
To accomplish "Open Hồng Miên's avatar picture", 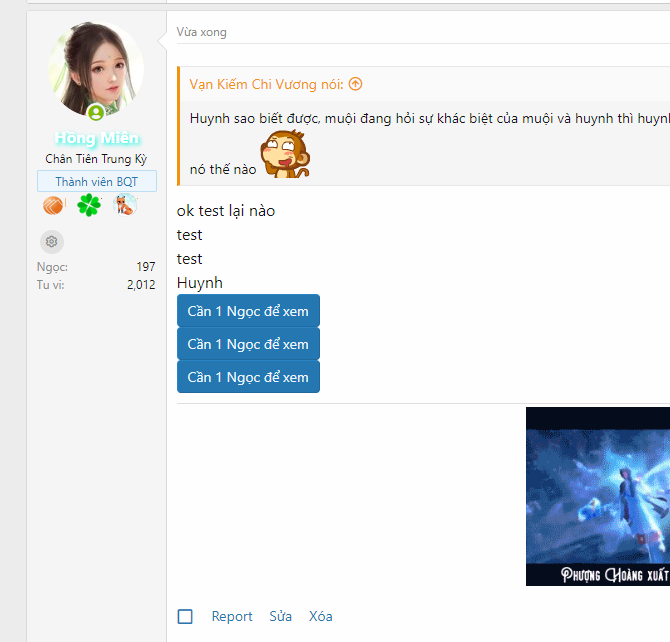I will click(x=96, y=68).
